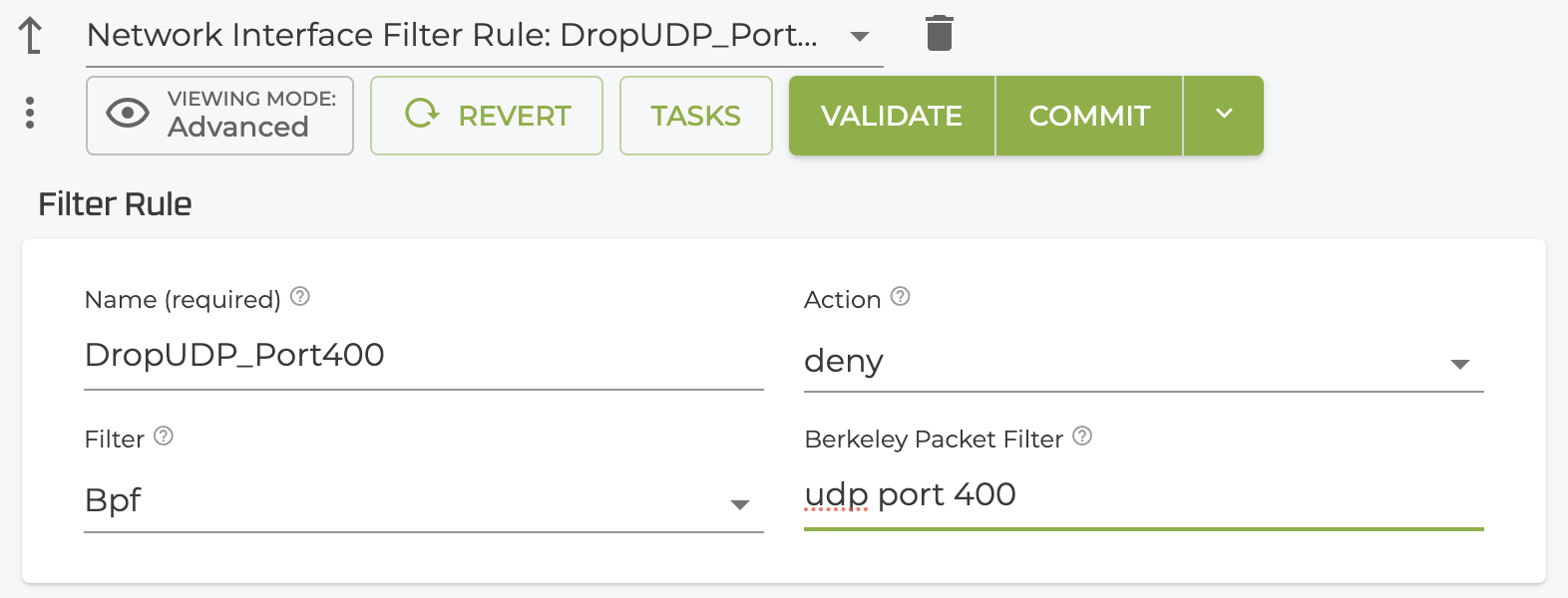Image resolution: width=1568 pixels, height=598 pixels.
Task: Expand the Filter Rule title dropdown arrow
Action: point(859,37)
